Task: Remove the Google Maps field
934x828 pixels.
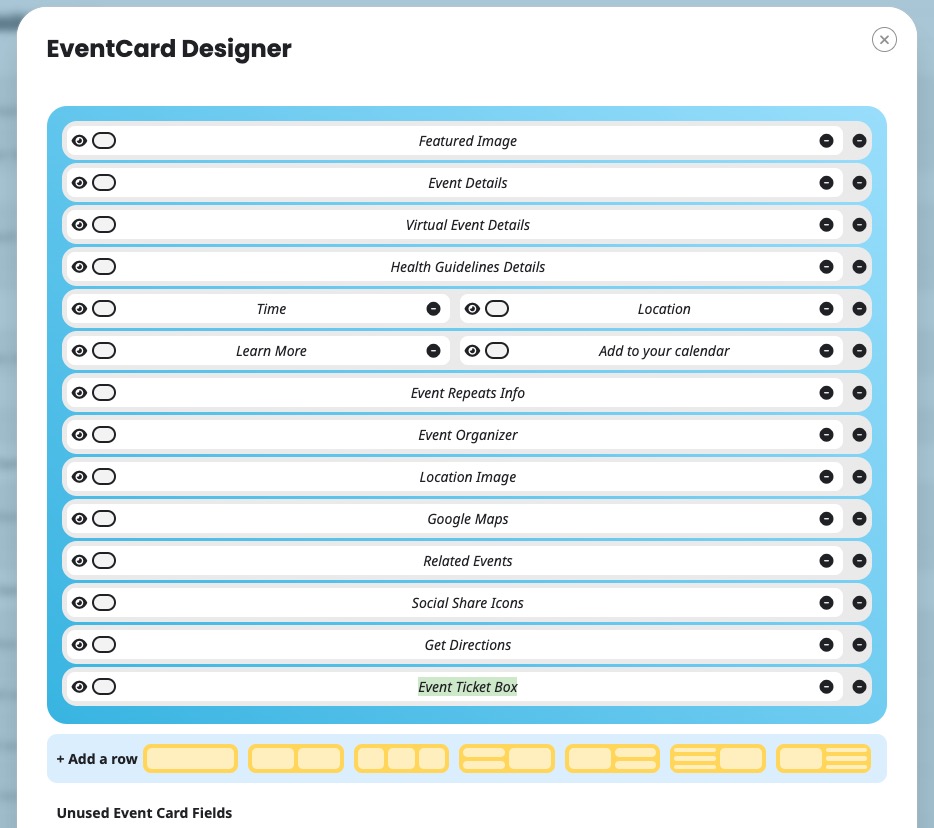Action: point(826,519)
